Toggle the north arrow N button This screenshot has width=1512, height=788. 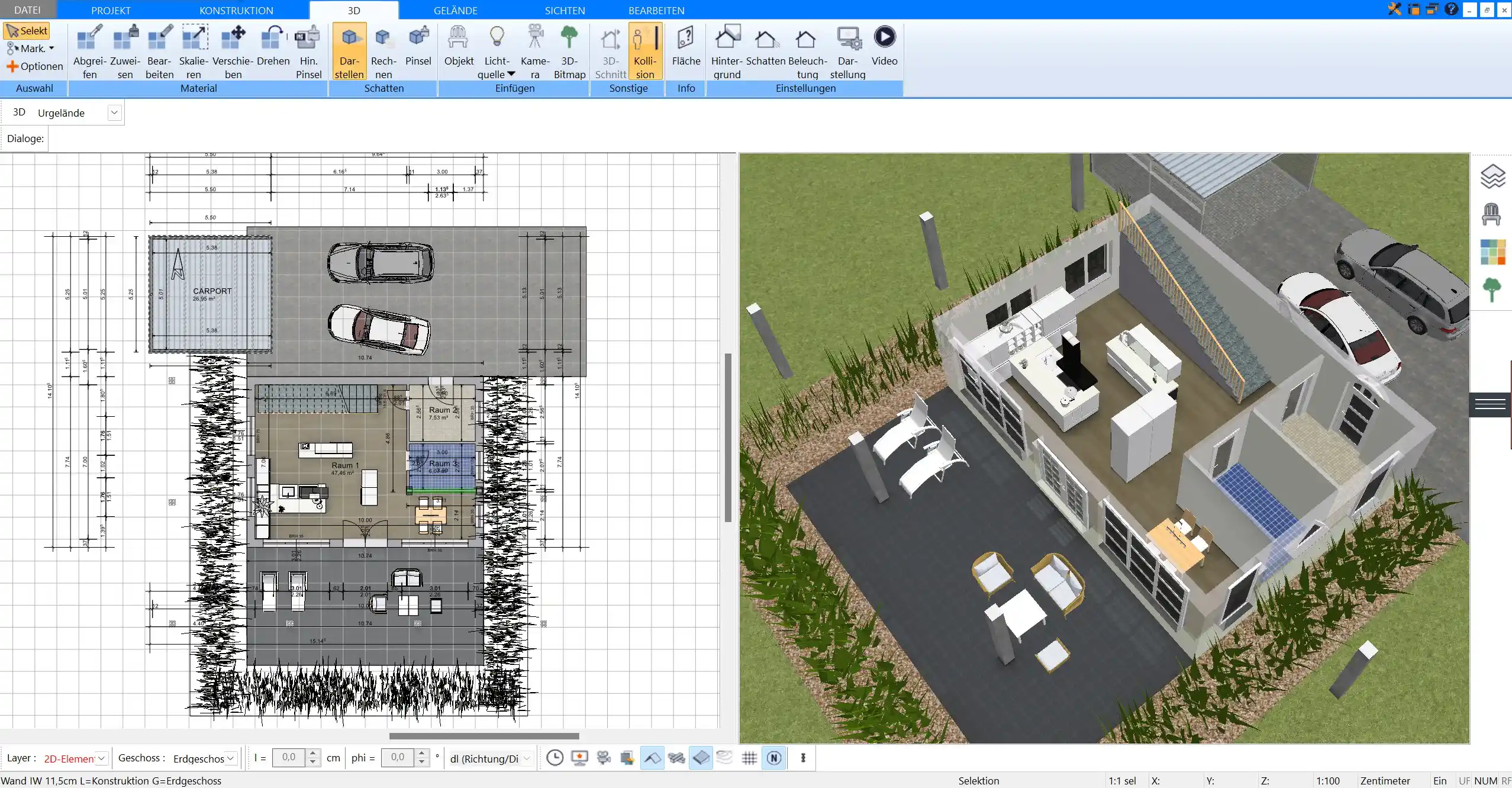[774, 758]
